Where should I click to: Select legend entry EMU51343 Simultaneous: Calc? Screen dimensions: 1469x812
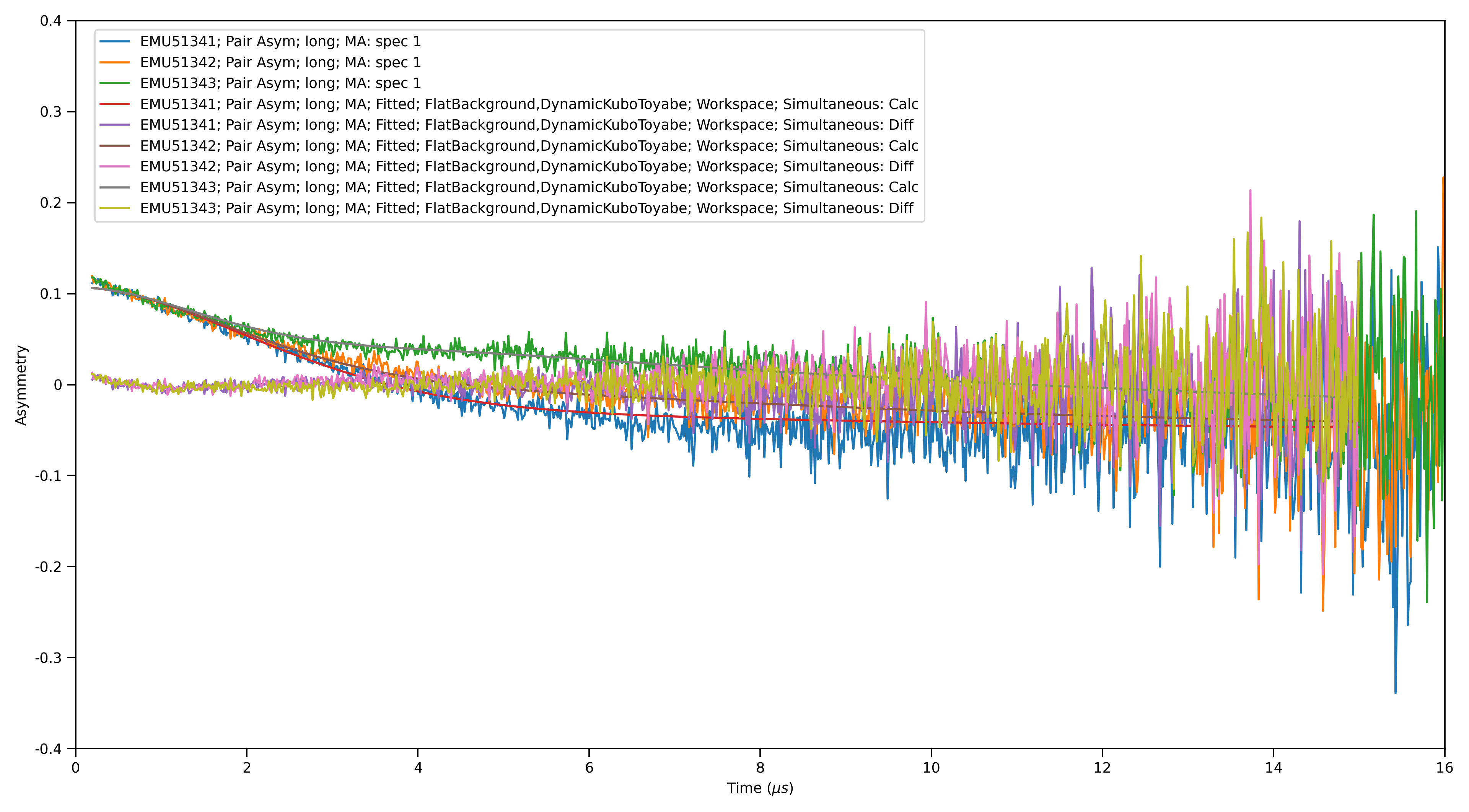coord(509,187)
